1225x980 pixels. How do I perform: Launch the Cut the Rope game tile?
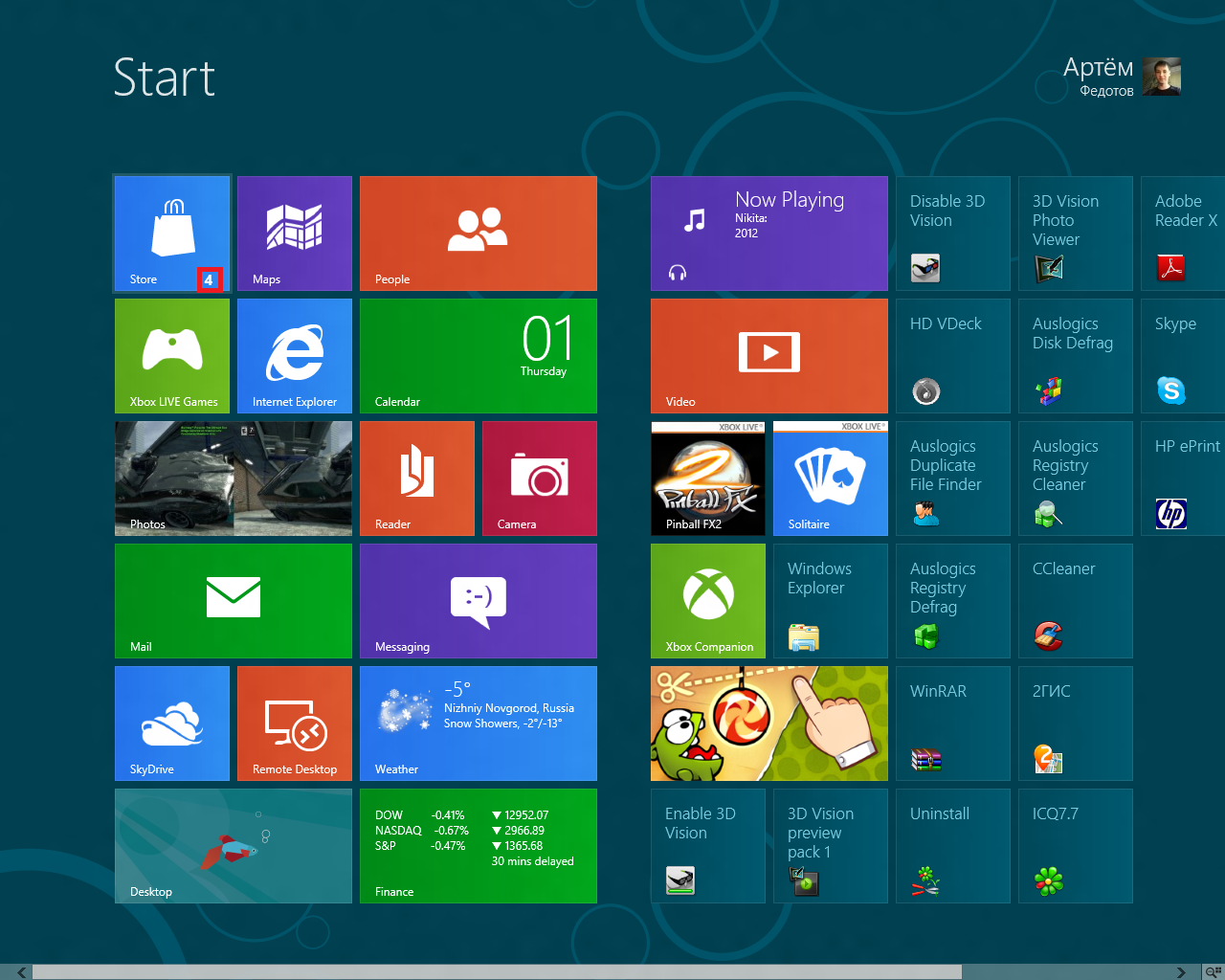click(769, 724)
